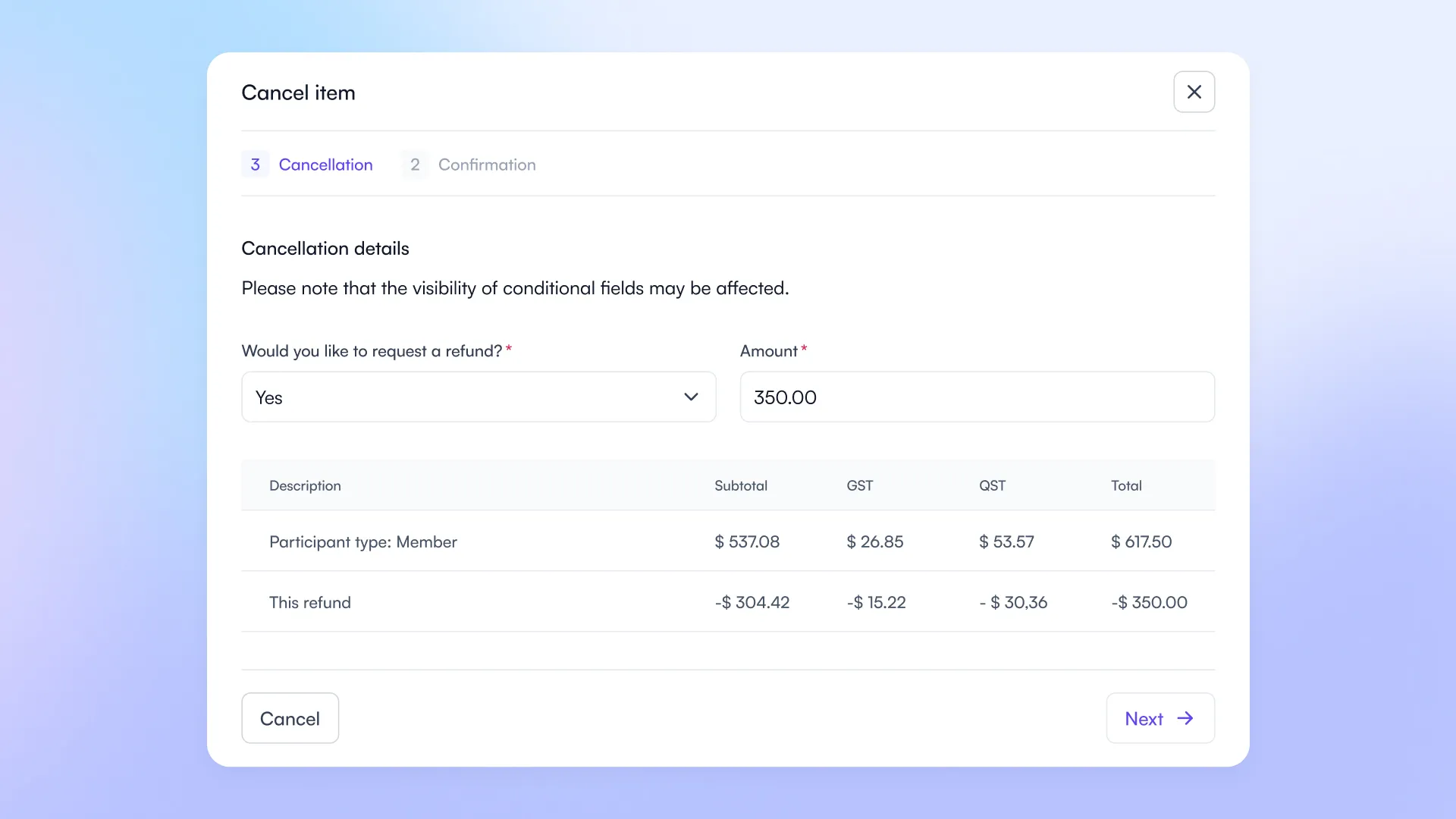Close the Cancel item dialog
Image resolution: width=1456 pixels, height=819 pixels.
click(1194, 92)
